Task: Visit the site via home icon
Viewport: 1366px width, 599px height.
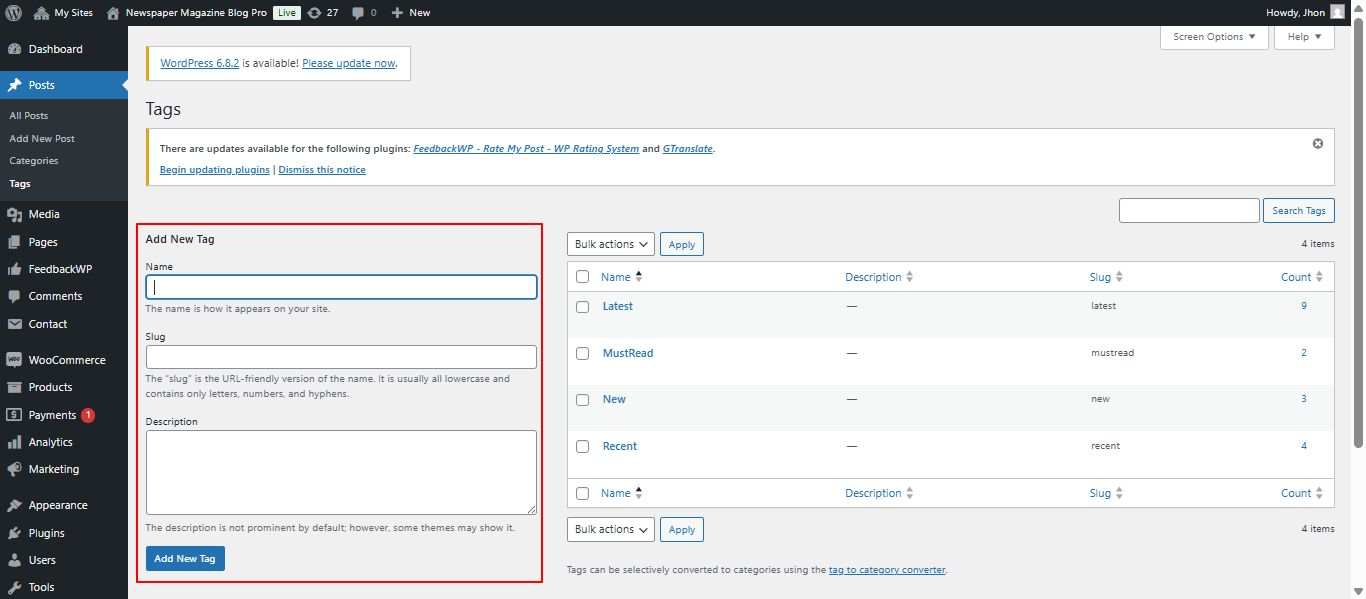Action: (113, 13)
